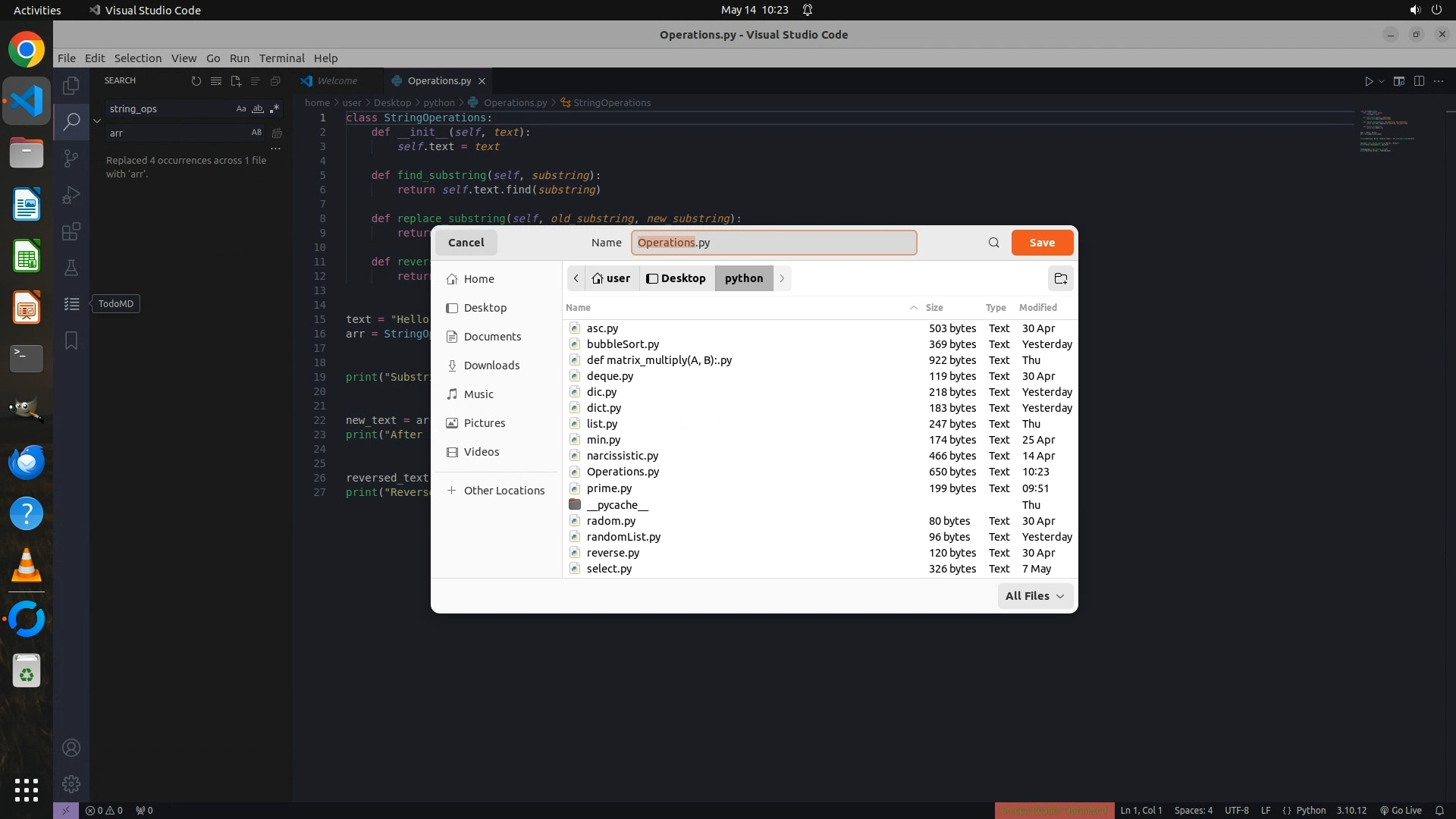Image resolution: width=1456 pixels, height=819 pixels.
Task: Open the Explorer view in activity bar
Action: tap(71, 86)
